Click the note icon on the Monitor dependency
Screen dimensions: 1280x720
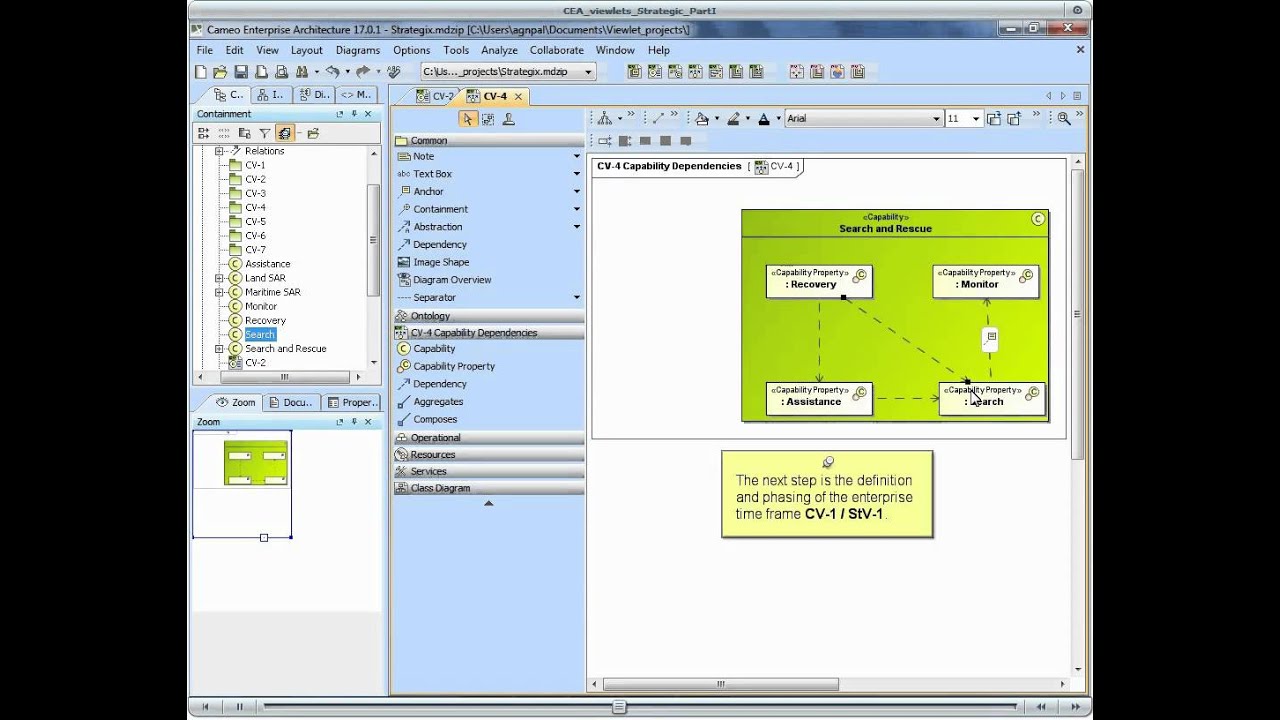click(991, 339)
